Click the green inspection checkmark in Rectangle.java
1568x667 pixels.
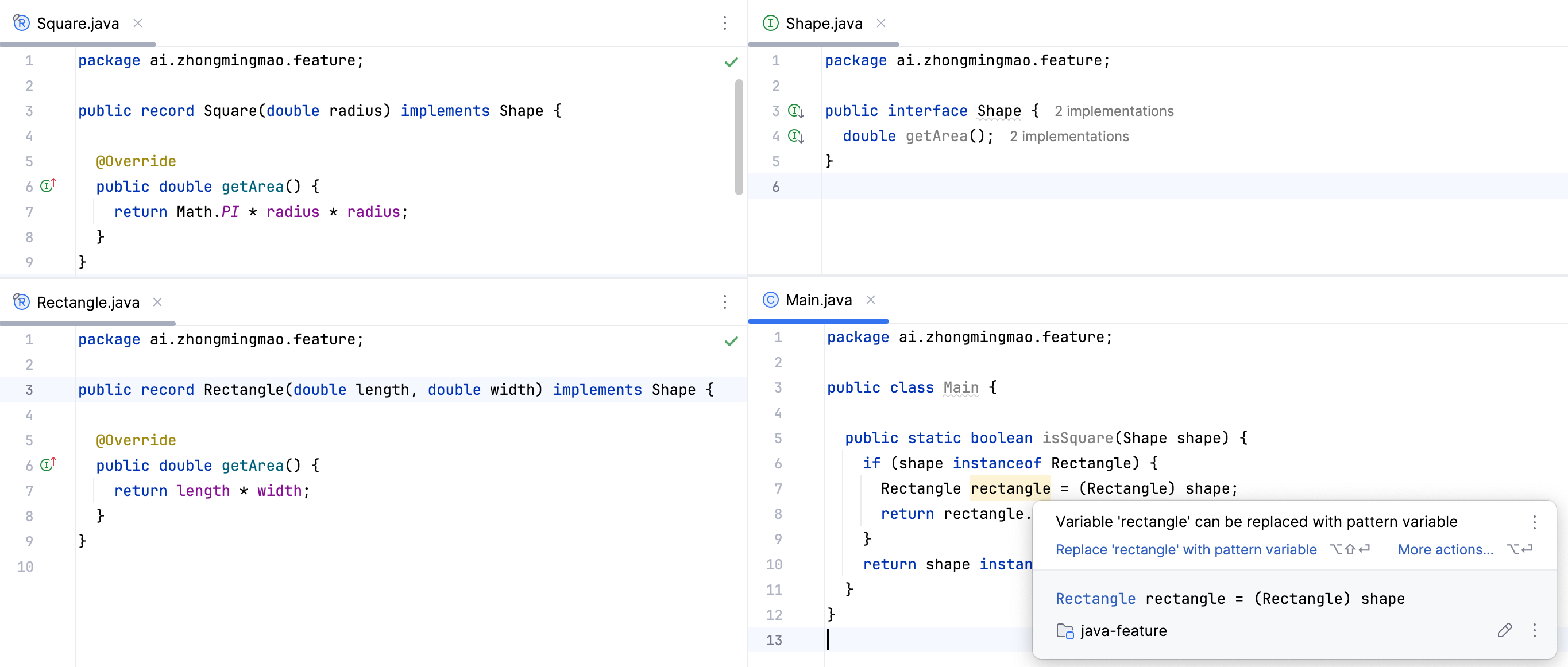point(731,341)
